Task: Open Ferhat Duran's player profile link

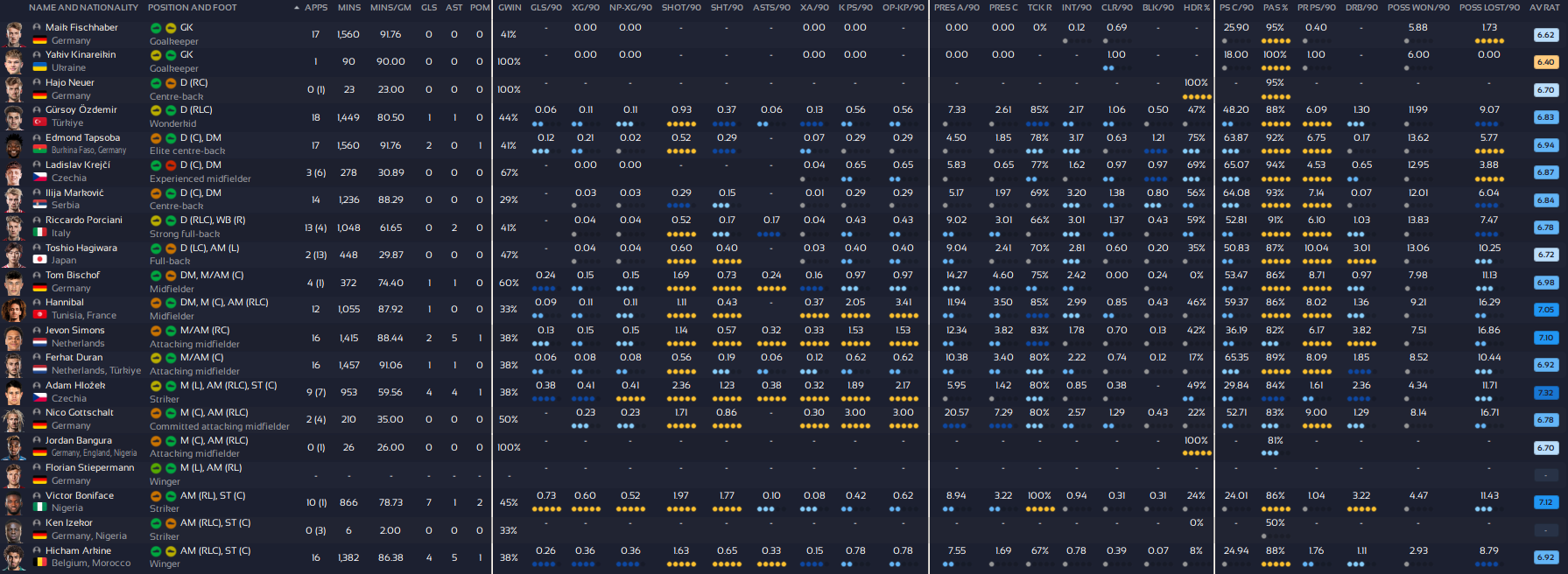Action: (x=74, y=358)
